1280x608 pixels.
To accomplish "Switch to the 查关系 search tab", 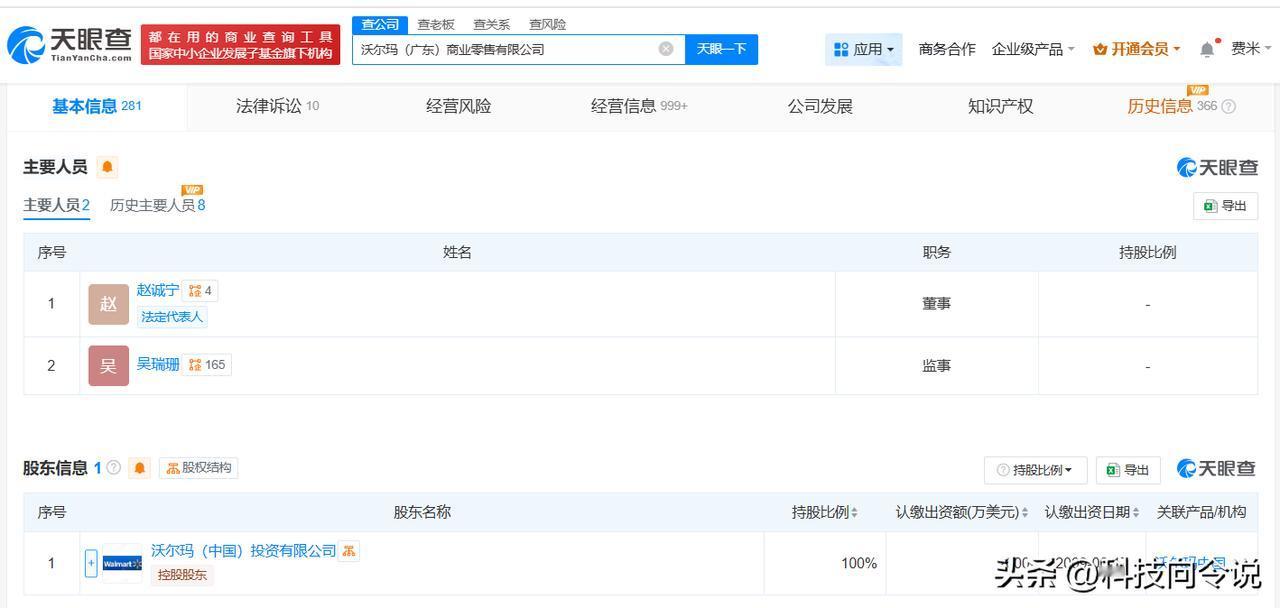I will click(492, 24).
